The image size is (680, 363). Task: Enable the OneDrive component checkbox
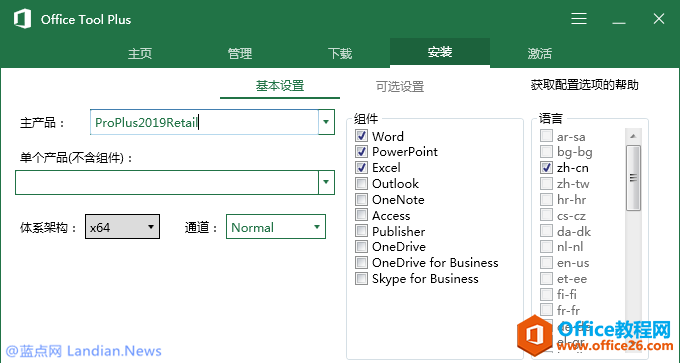pyautogui.click(x=361, y=246)
